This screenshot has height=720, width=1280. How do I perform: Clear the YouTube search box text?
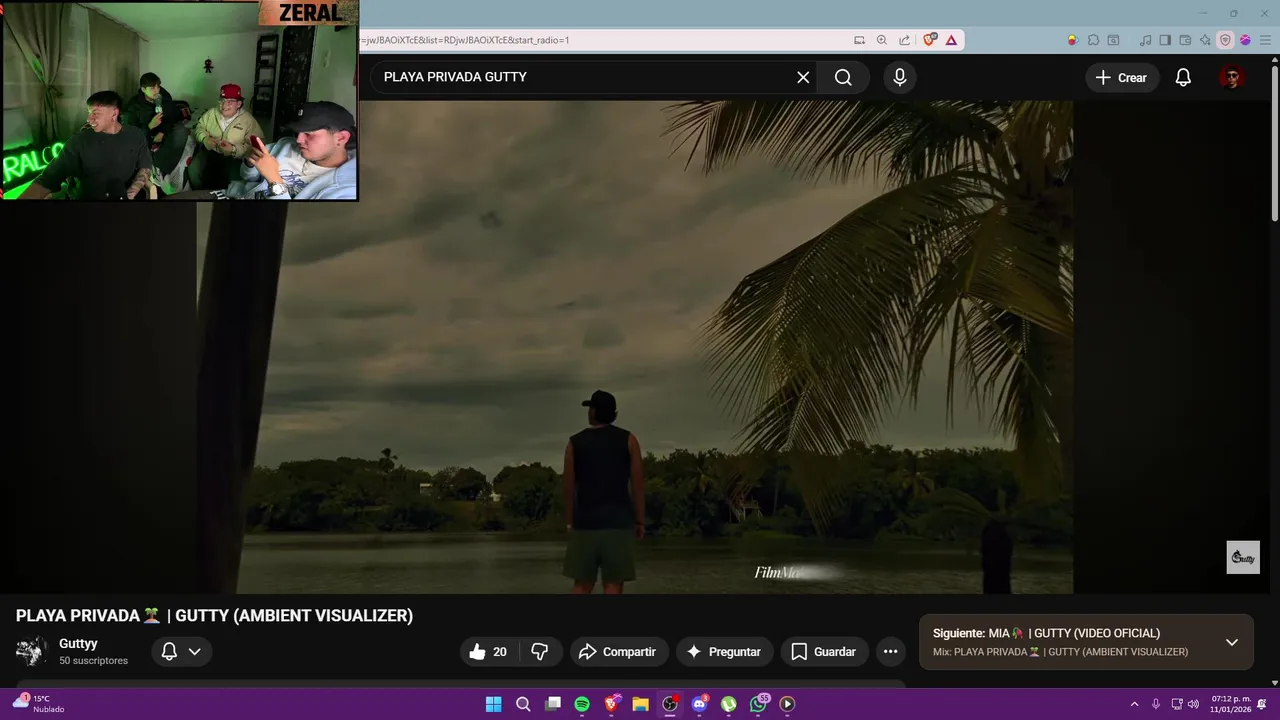pyautogui.click(x=803, y=77)
